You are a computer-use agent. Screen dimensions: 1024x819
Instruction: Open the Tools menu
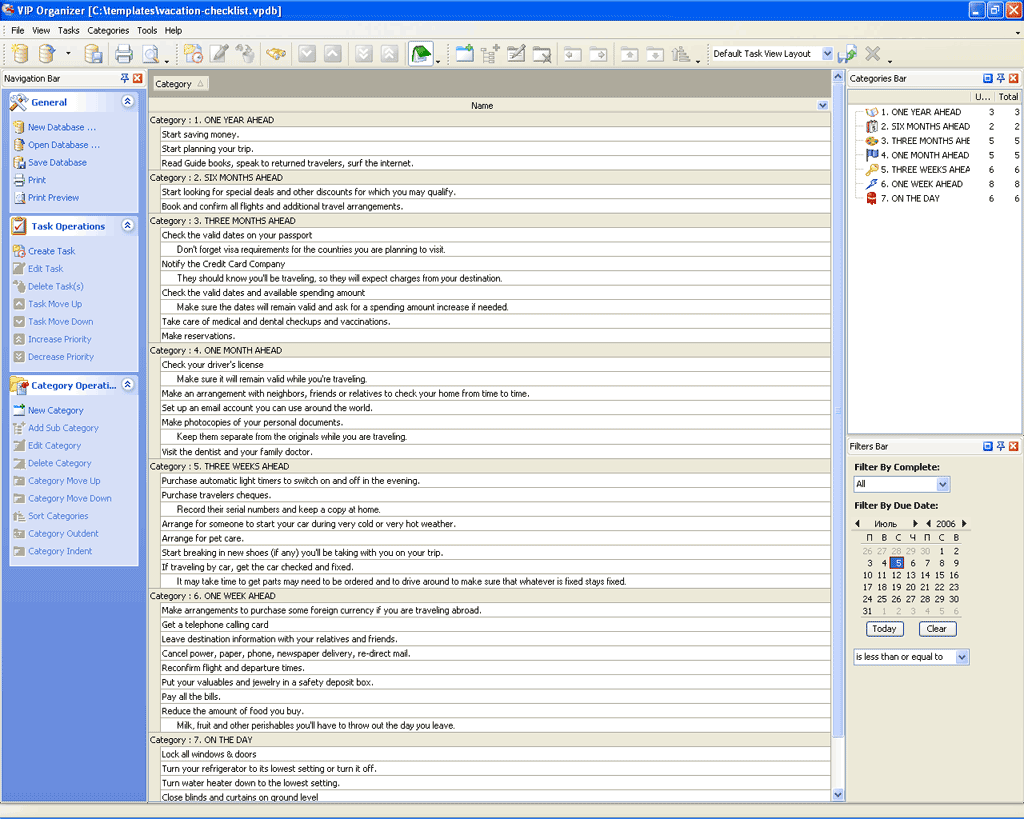[147, 31]
